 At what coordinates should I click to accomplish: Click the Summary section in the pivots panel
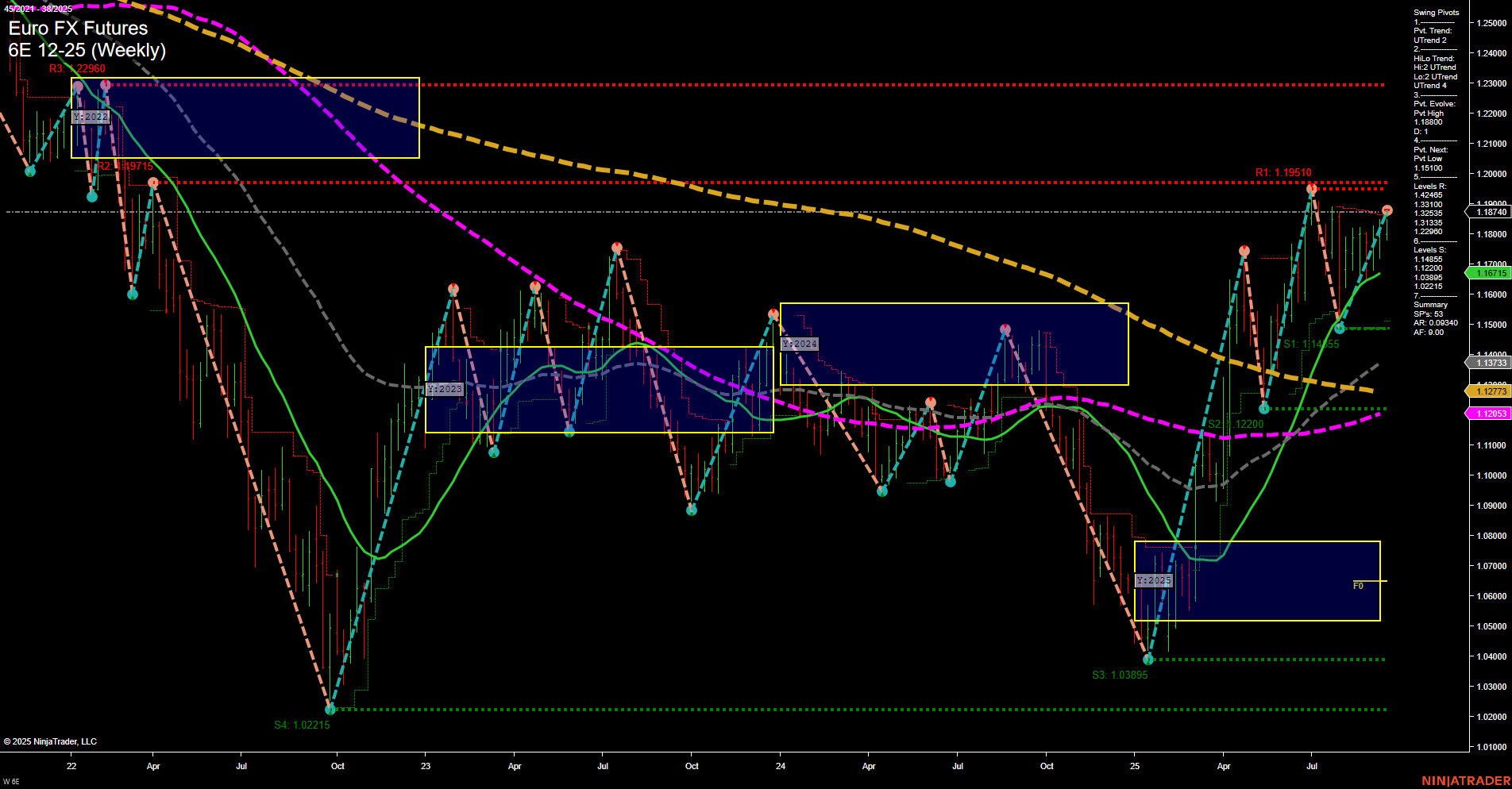tap(1431, 304)
